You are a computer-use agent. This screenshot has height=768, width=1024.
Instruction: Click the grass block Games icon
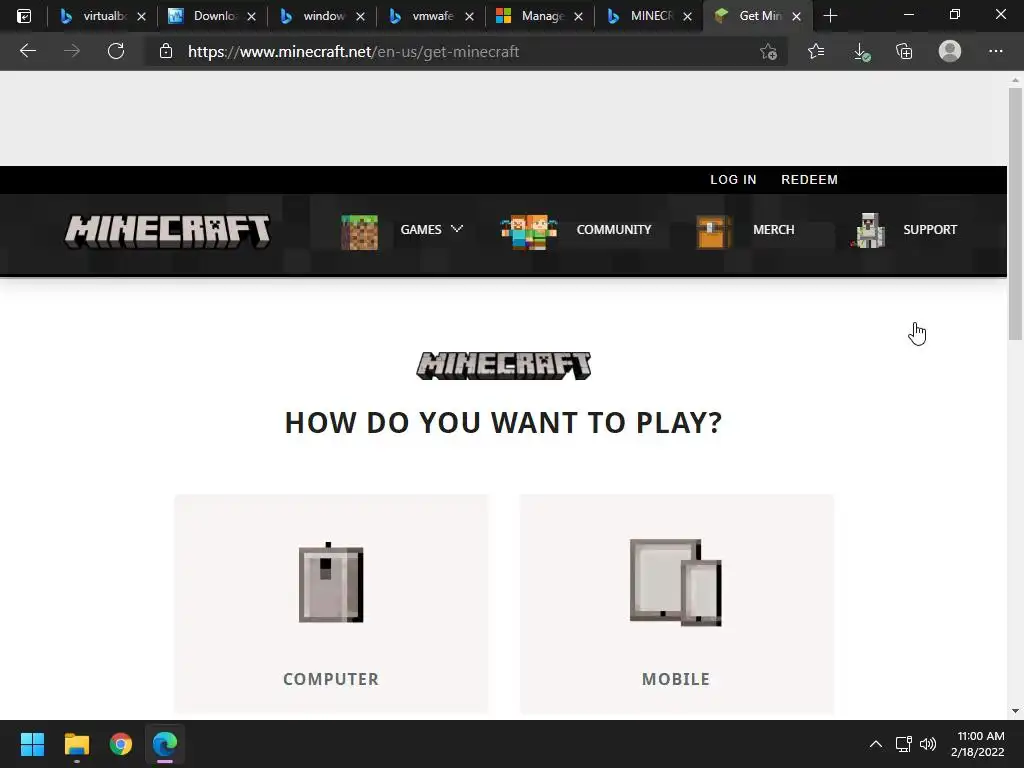click(x=359, y=232)
